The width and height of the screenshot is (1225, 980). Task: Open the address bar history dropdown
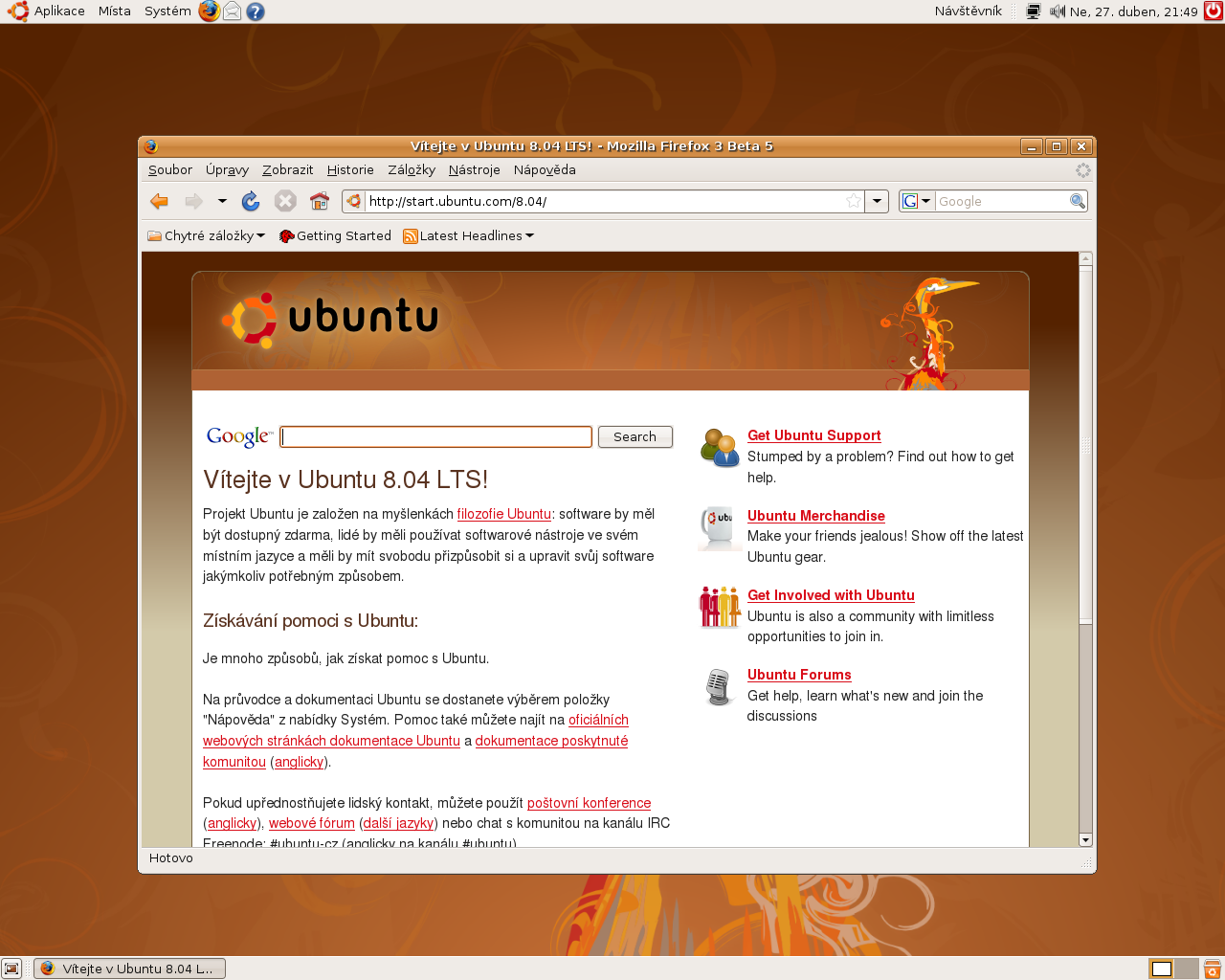877,201
